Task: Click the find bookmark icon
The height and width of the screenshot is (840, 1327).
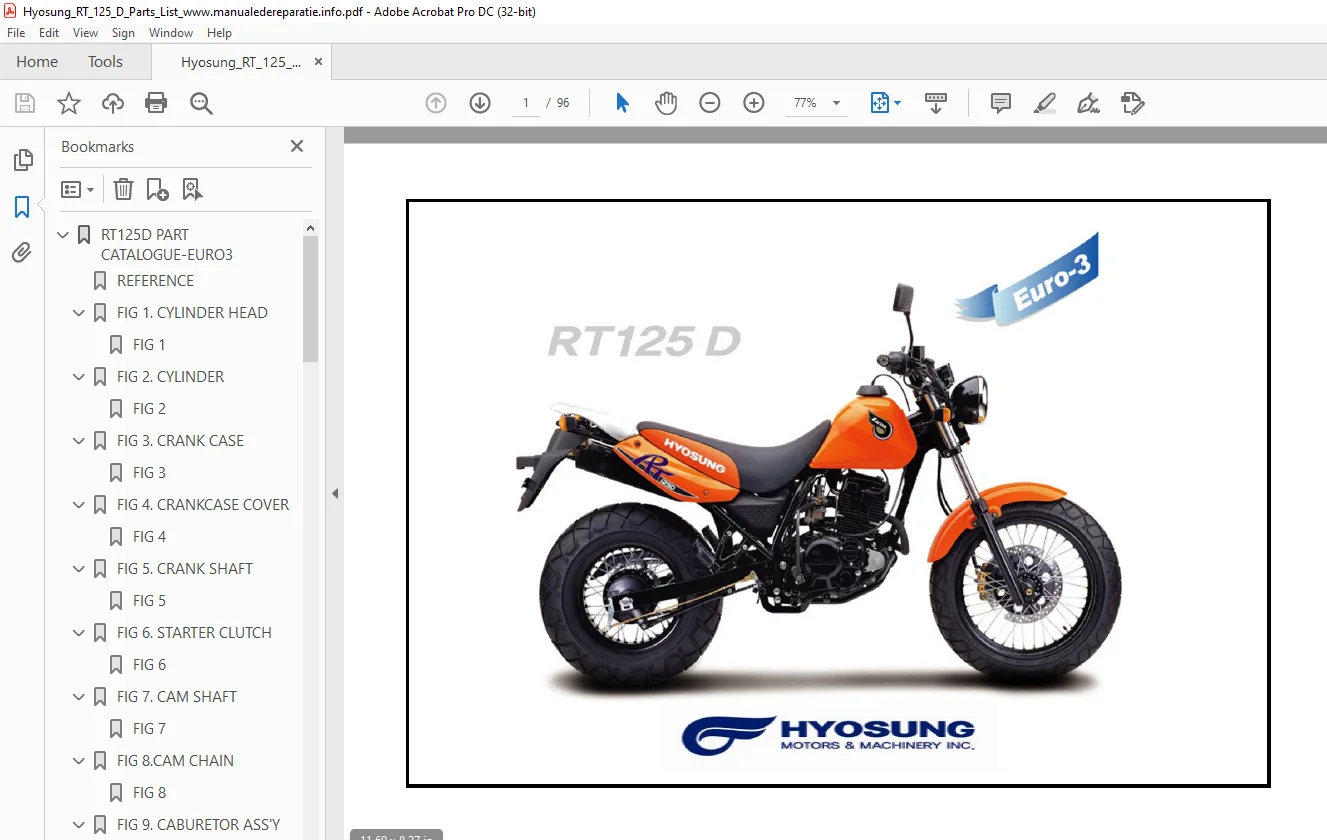Action: click(192, 189)
